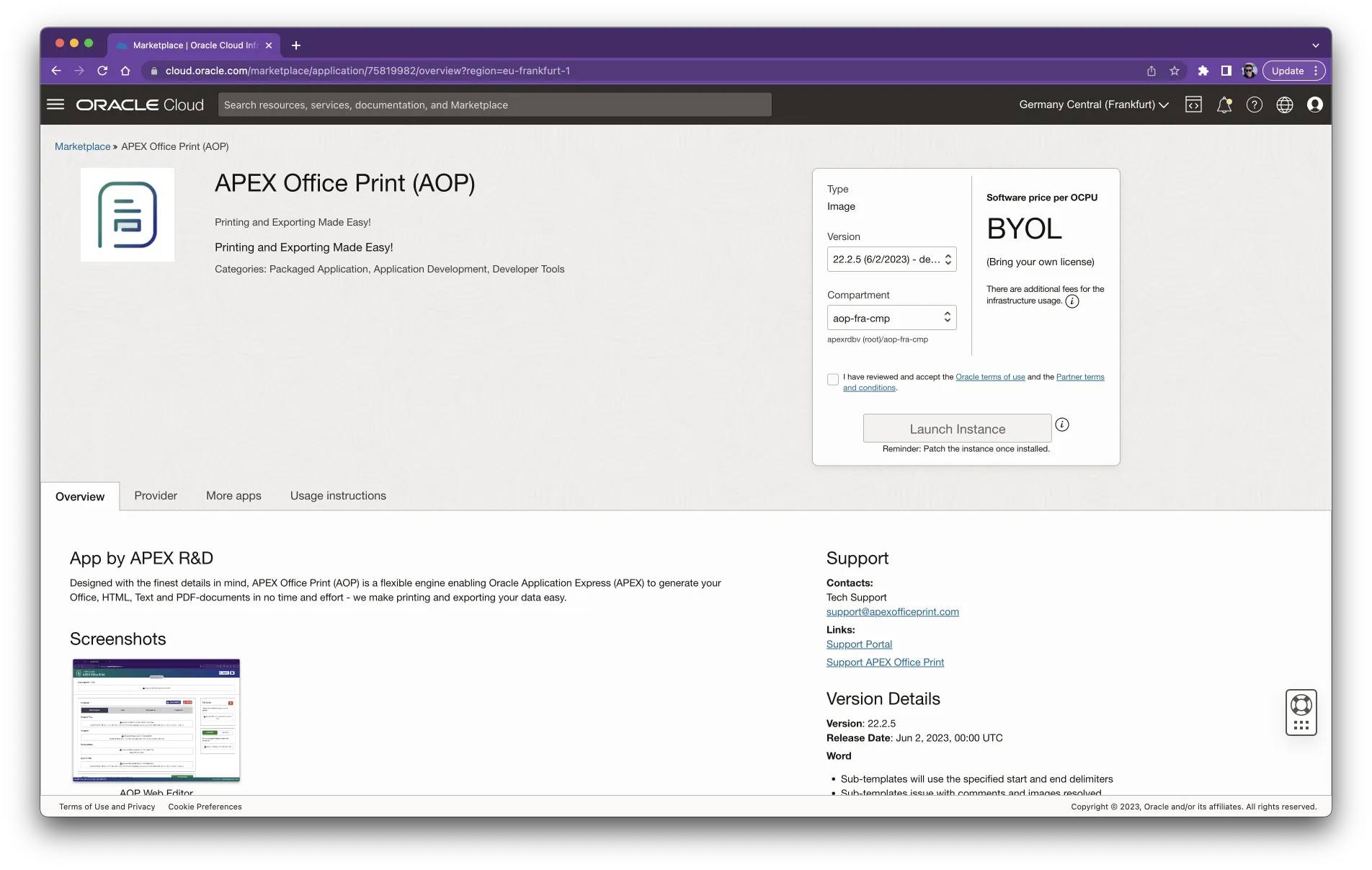Click info icon beside Launch Instance button
The height and width of the screenshot is (870, 1372).
[x=1062, y=425]
